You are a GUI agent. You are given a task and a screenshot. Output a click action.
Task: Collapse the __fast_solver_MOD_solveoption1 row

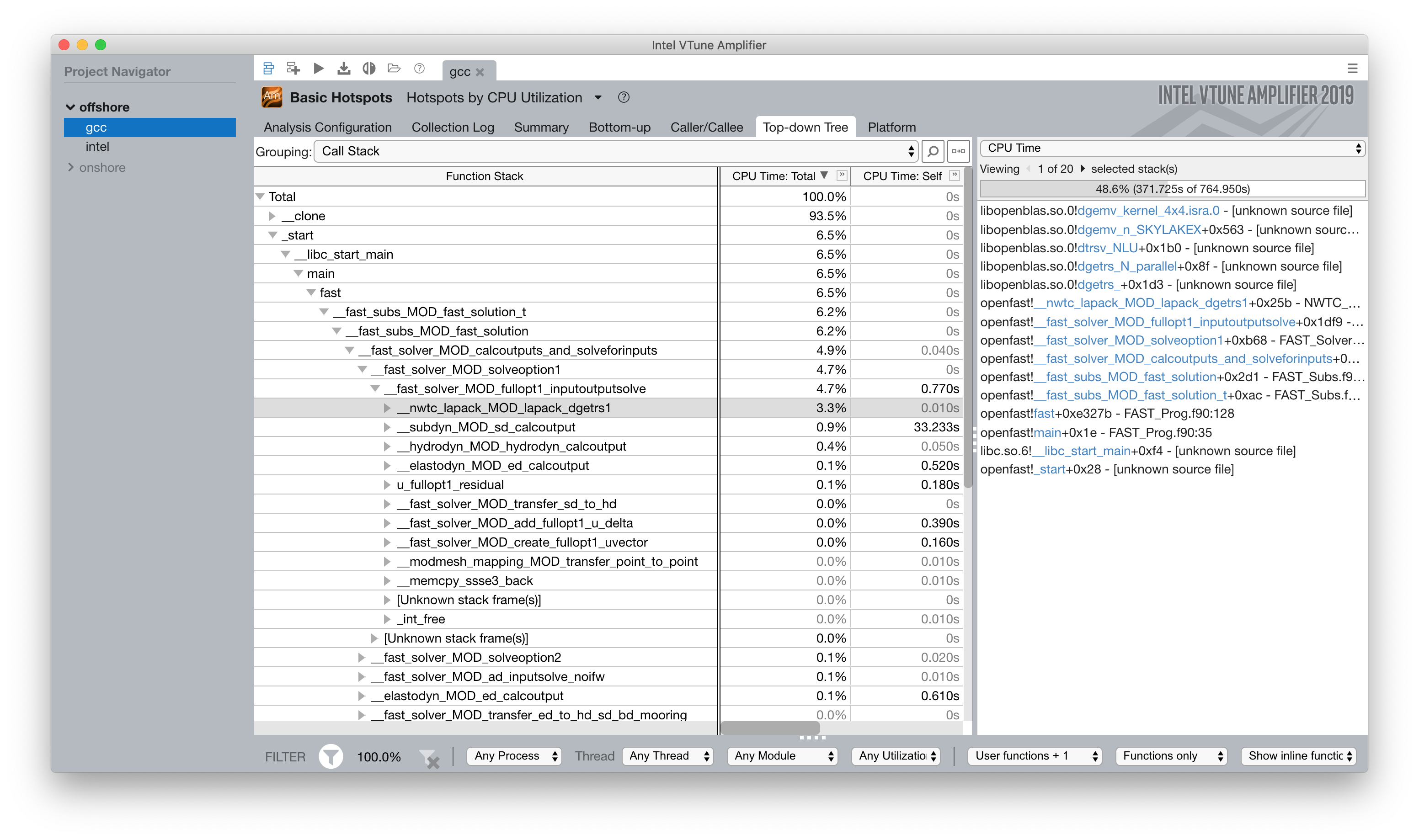point(362,370)
